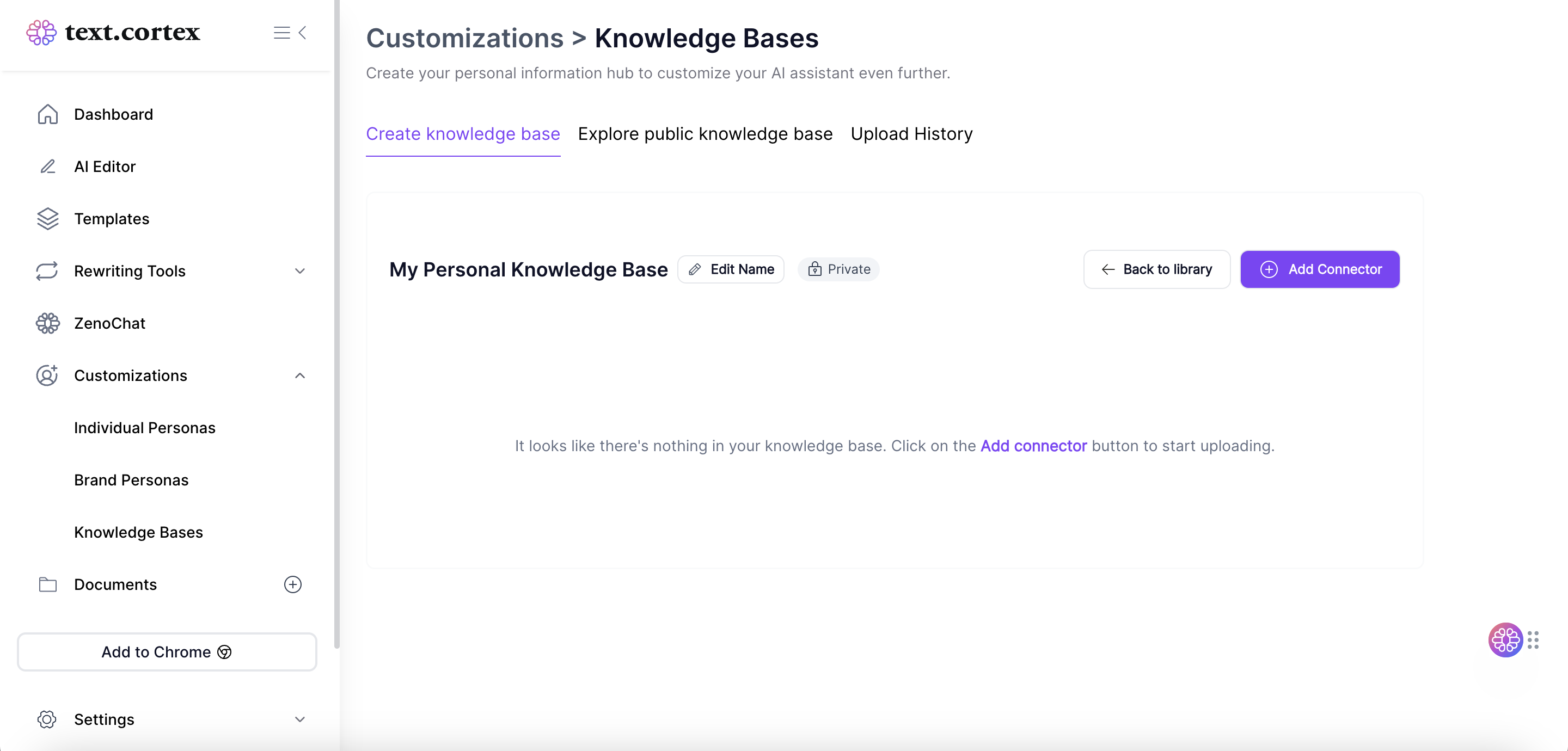
Task: Switch to Explore public knowledge base tab
Action: [705, 134]
